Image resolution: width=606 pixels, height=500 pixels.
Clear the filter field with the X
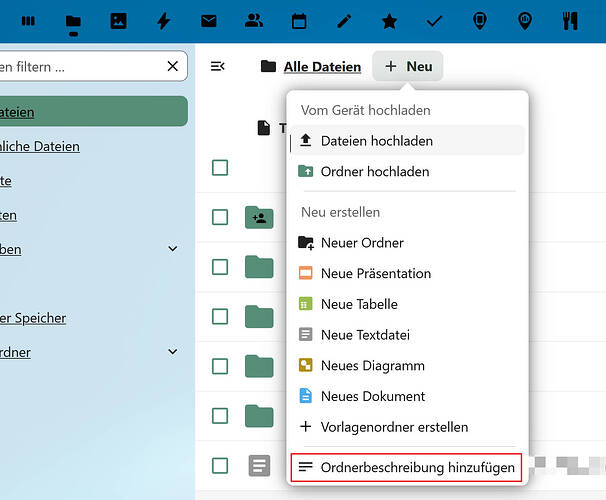pyautogui.click(x=173, y=67)
